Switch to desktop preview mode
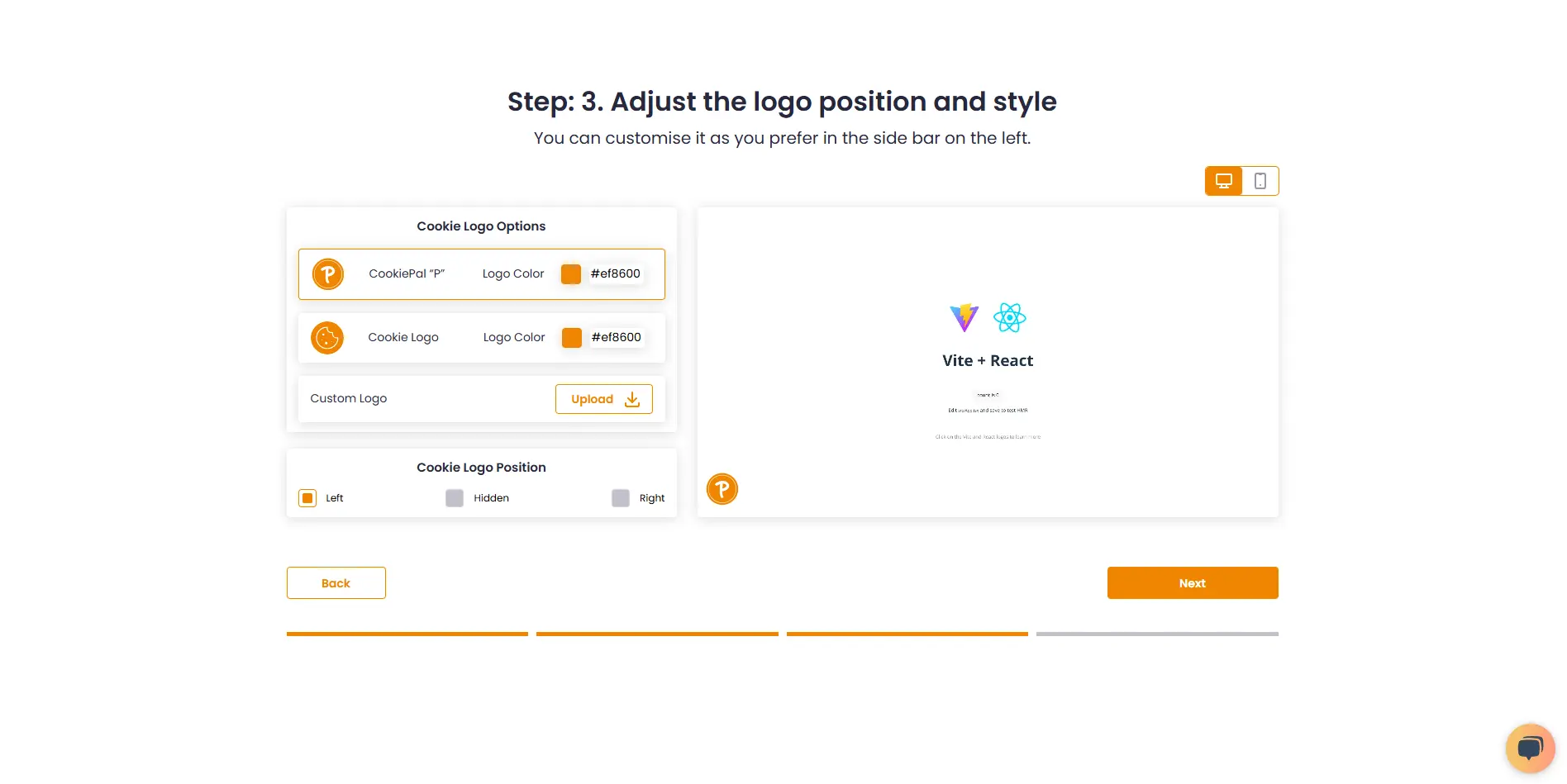The width and height of the screenshot is (1567, 784). 1223,181
